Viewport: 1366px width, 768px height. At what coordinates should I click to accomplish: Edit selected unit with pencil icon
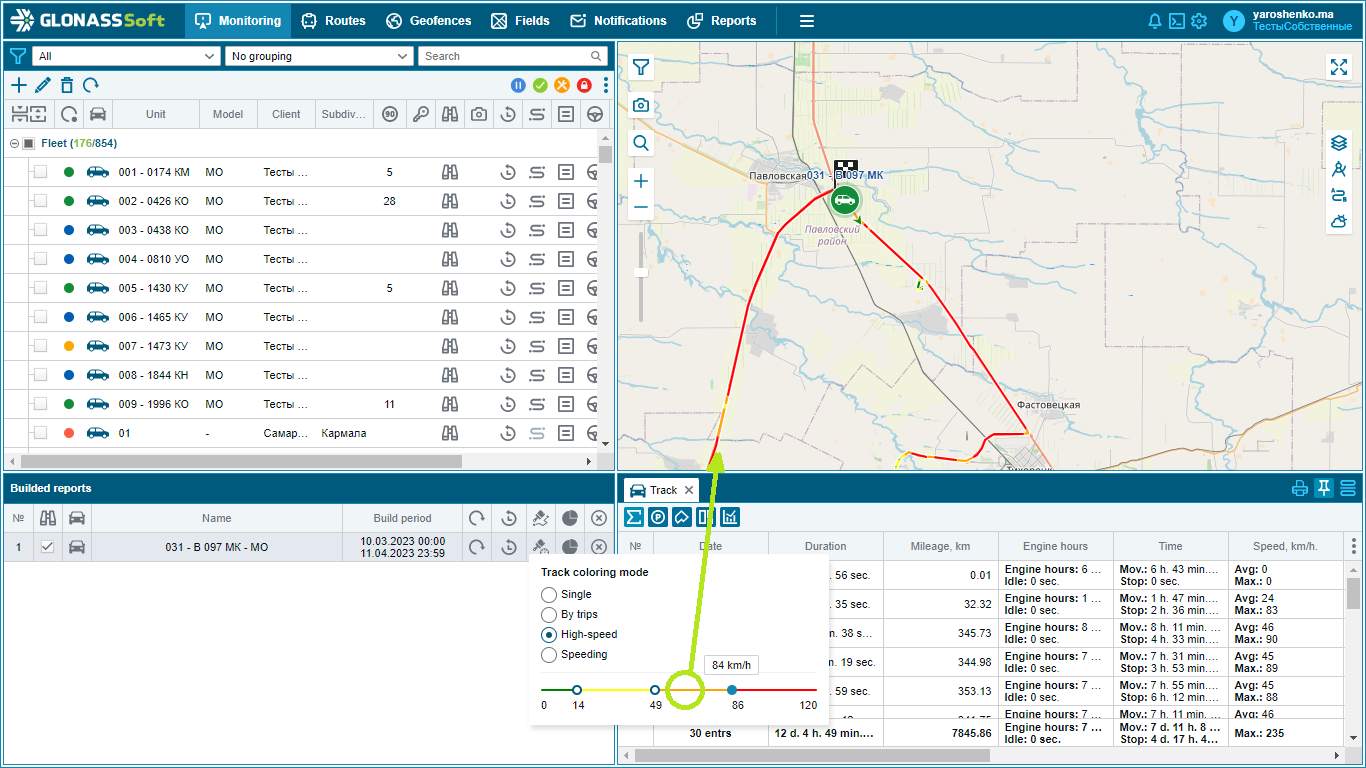click(x=42, y=85)
